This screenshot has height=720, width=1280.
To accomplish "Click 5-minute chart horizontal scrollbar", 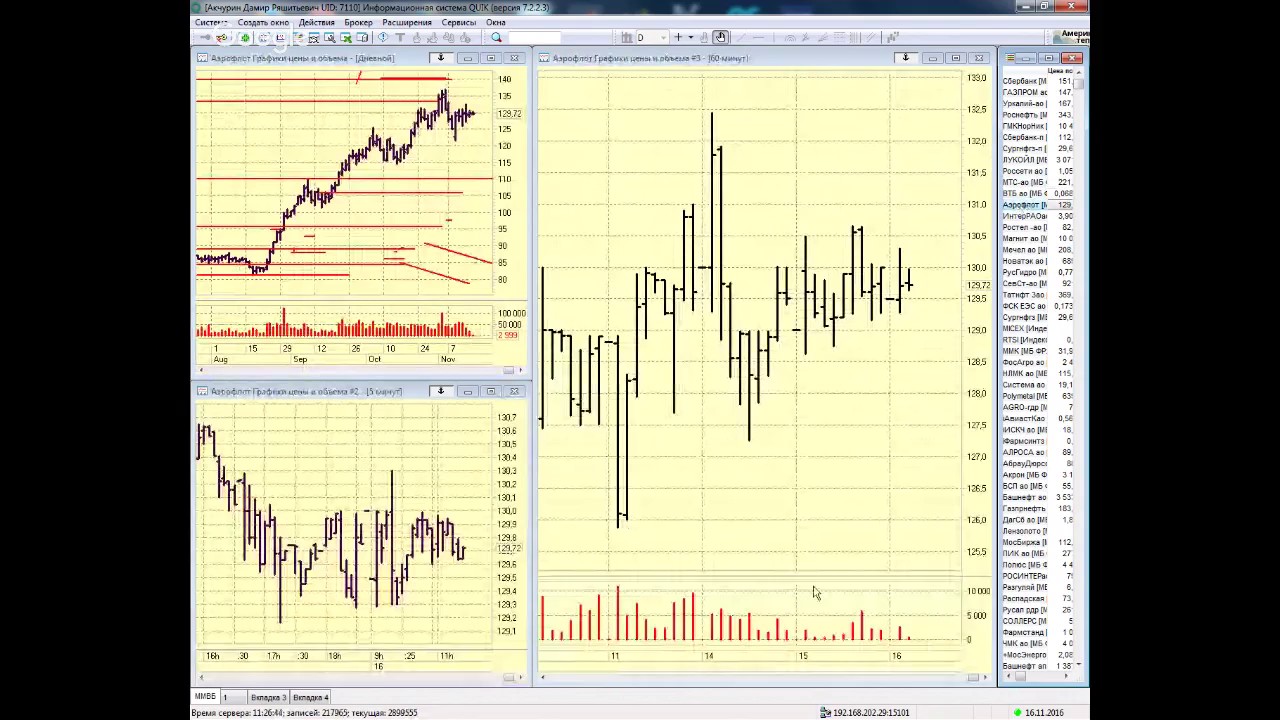I will (x=361, y=677).
